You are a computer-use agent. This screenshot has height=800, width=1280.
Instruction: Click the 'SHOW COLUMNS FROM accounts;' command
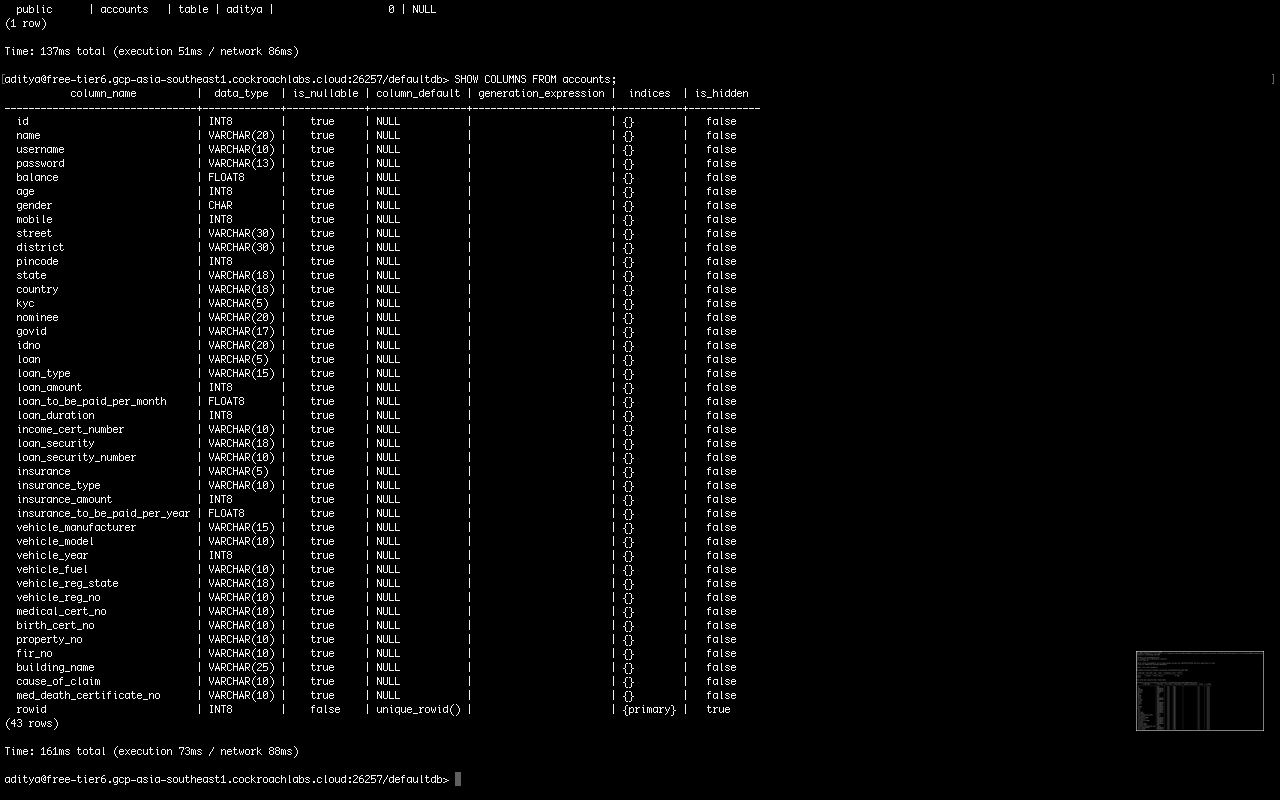click(535, 79)
